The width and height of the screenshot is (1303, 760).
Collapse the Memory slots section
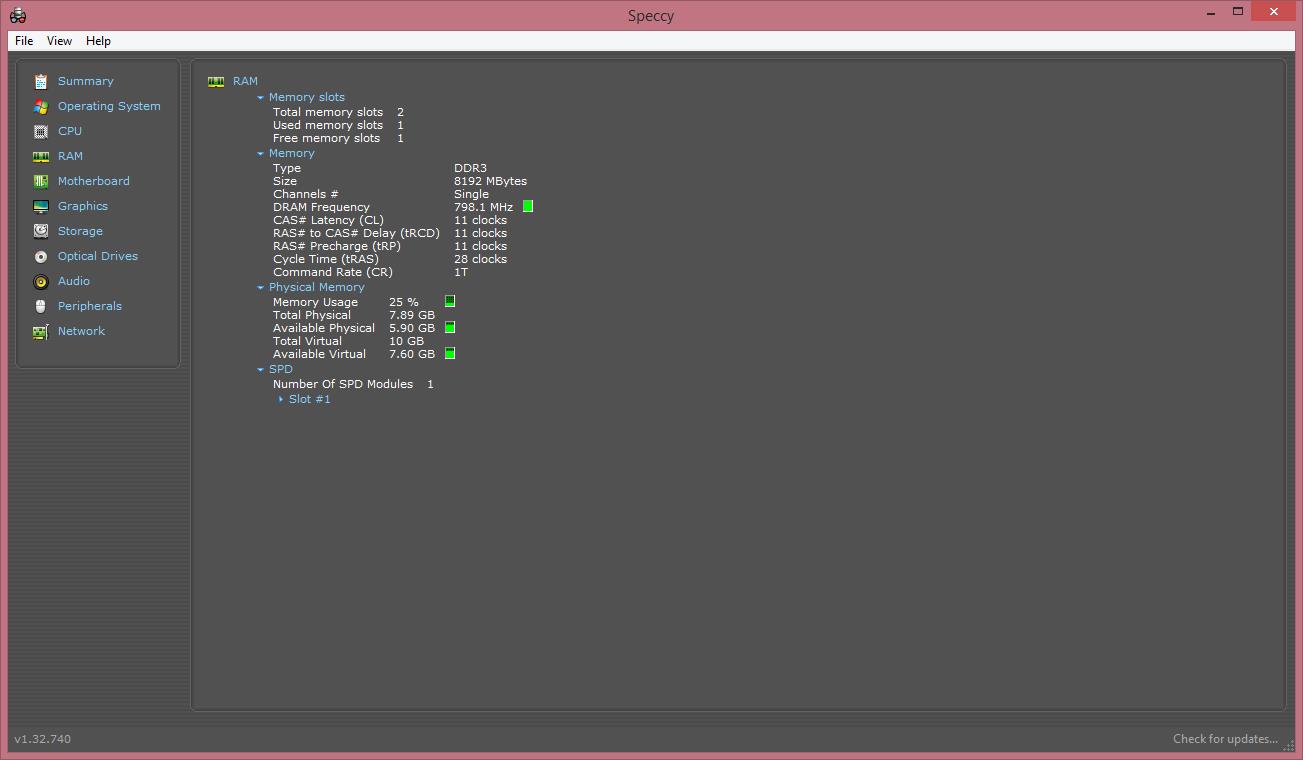coord(260,98)
